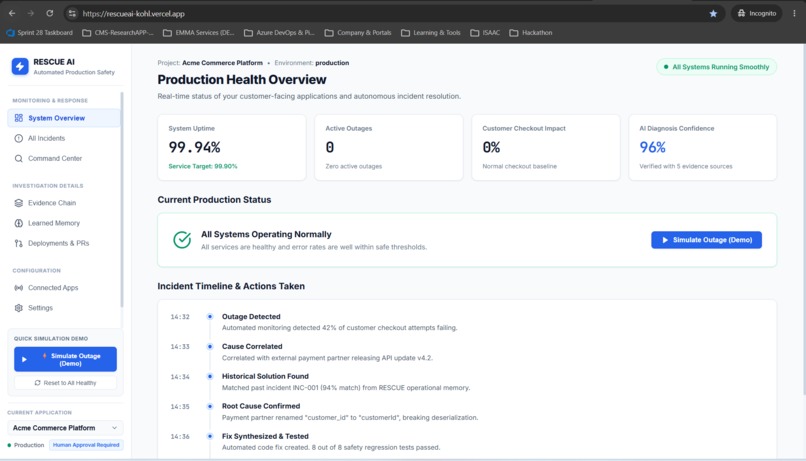Click the Cause Correlated timeline dot

click(210, 346)
